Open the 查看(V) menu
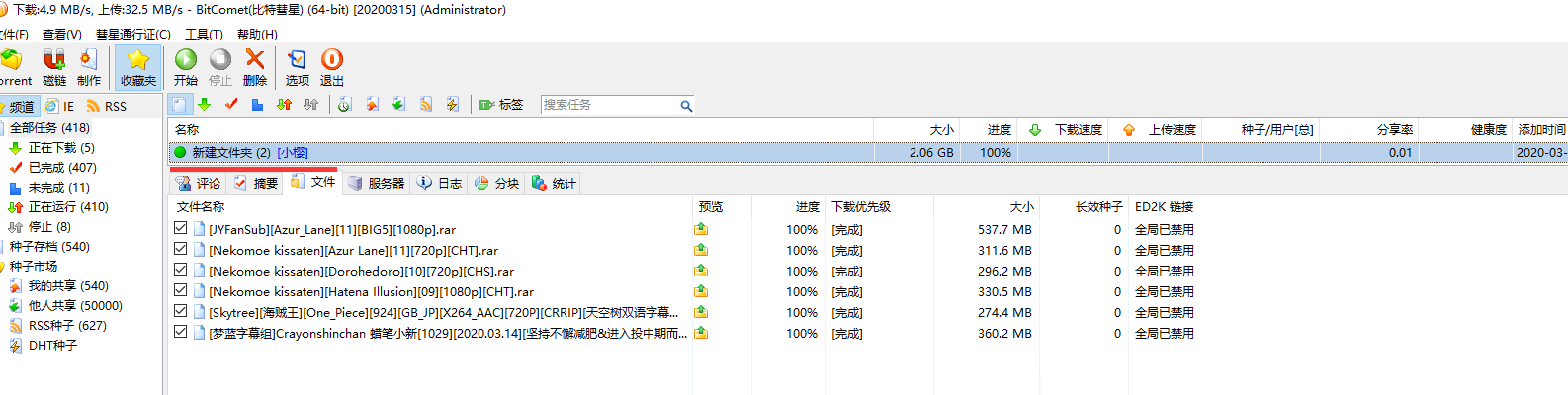 [x=62, y=35]
